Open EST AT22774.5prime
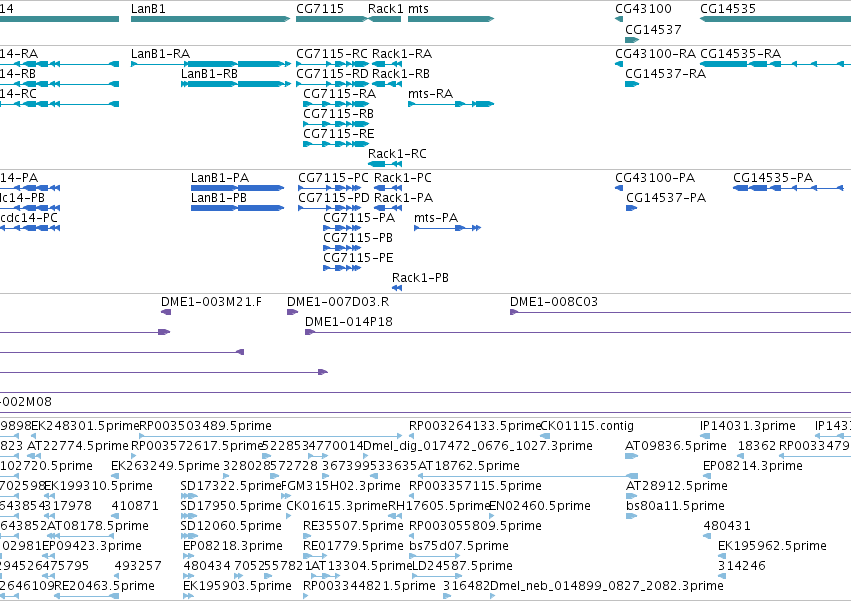This screenshot has width=851, height=601. (x=34, y=456)
